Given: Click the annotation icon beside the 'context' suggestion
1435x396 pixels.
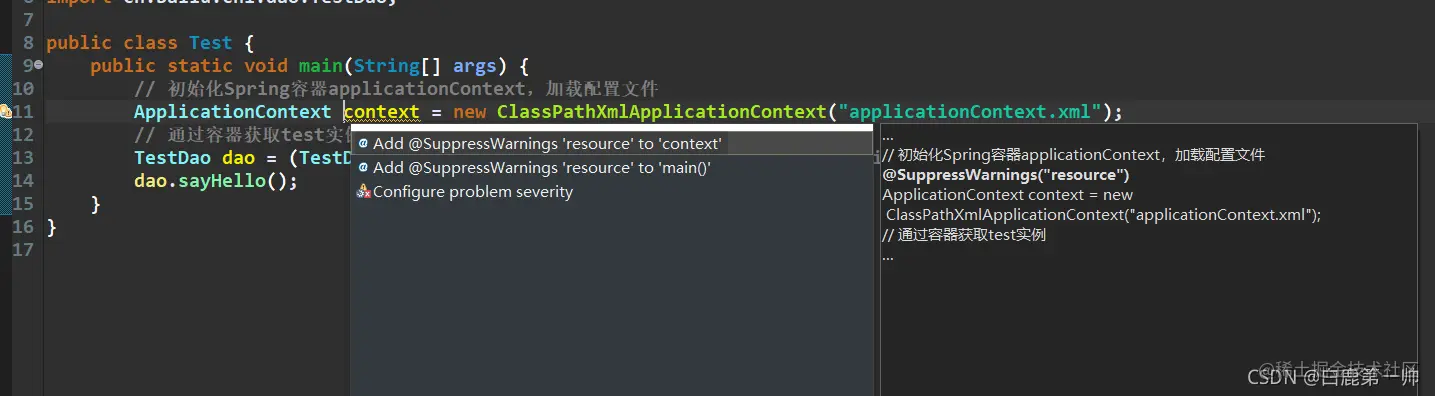Looking at the screenshot, I should [x=364, y=143].
